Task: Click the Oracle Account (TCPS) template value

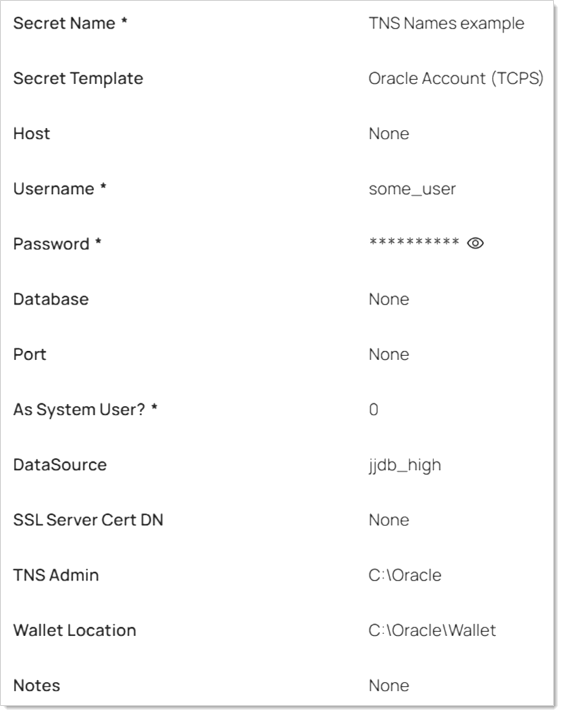Action: pos(456,78)
